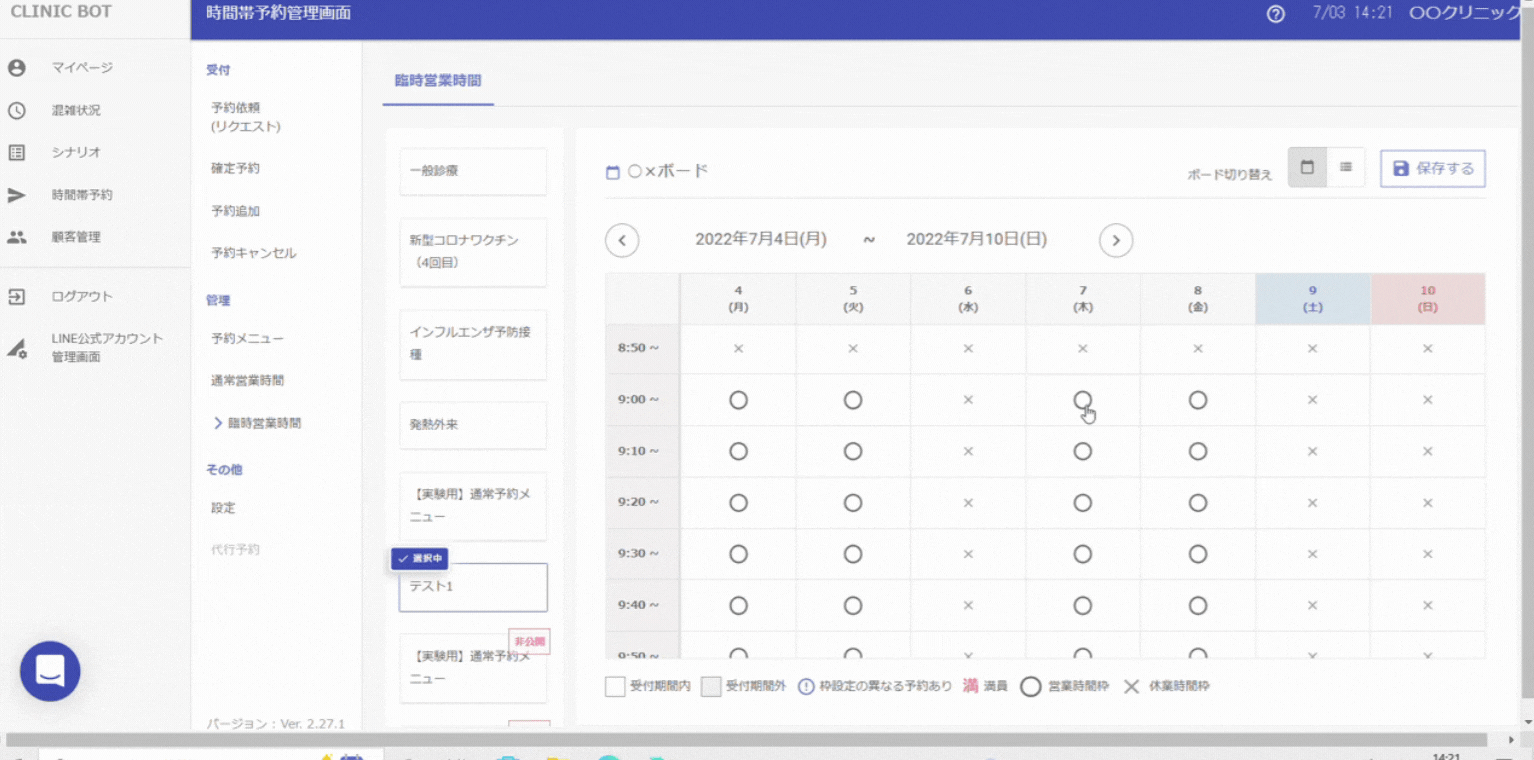Go to the previous week arrow
The image size is (1534, 760).
coord(622,240)
